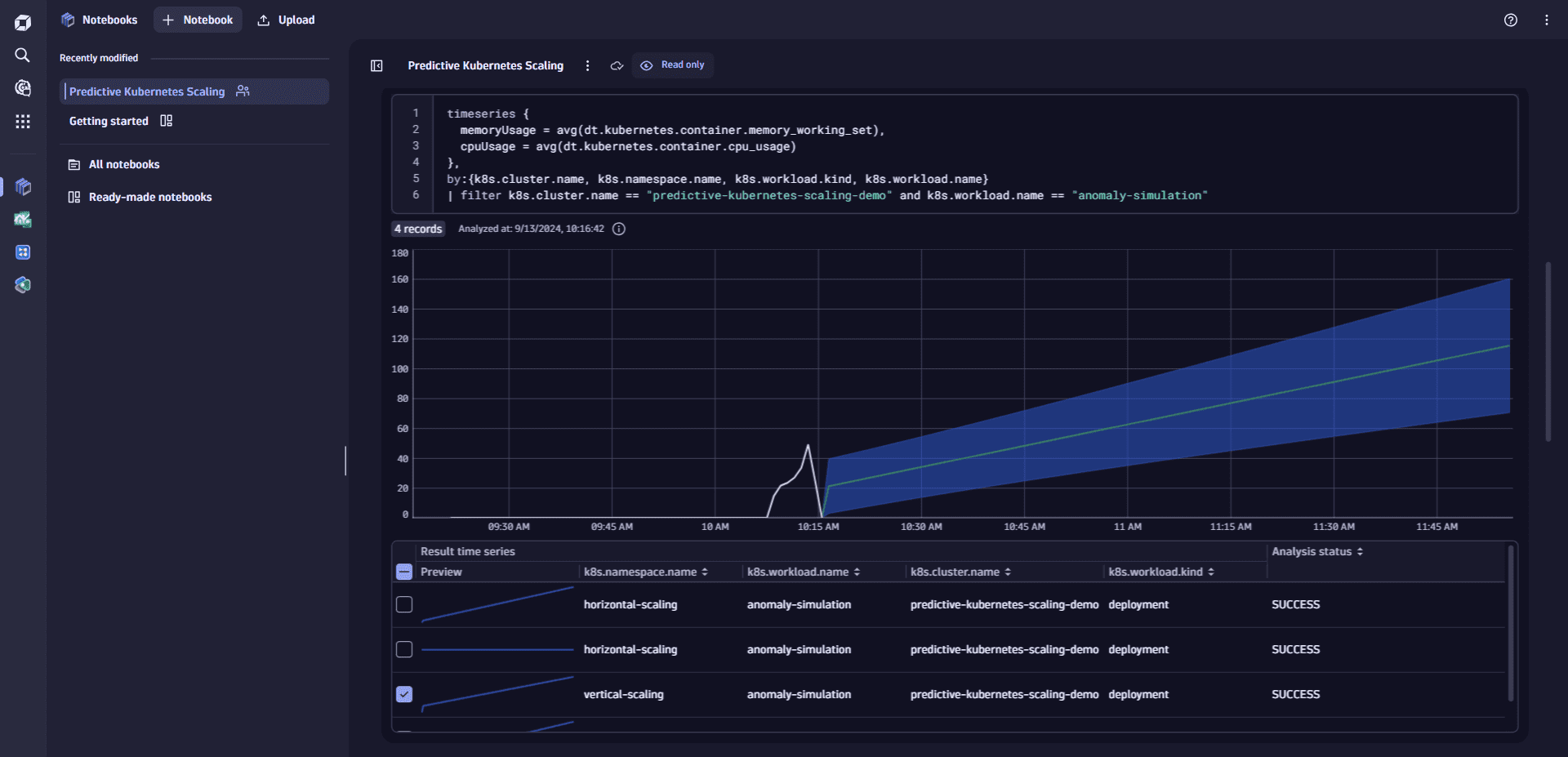Click the sidebar resize handle
This screenshot has width=1568, height=757.
click(345, 461)
